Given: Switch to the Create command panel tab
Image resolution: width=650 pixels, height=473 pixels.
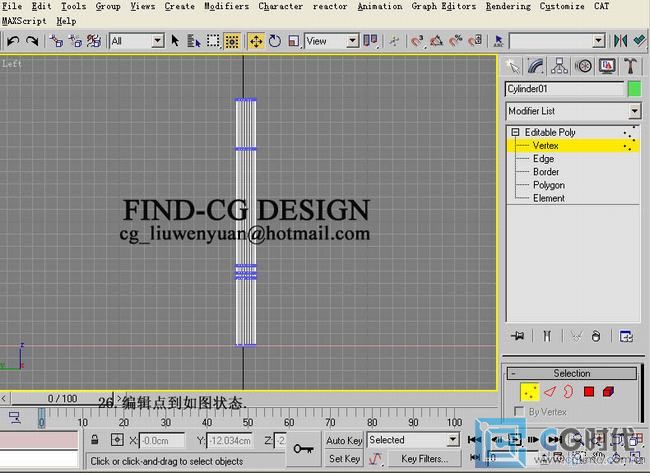Looking at the screenshot, I should click(512, 66).
